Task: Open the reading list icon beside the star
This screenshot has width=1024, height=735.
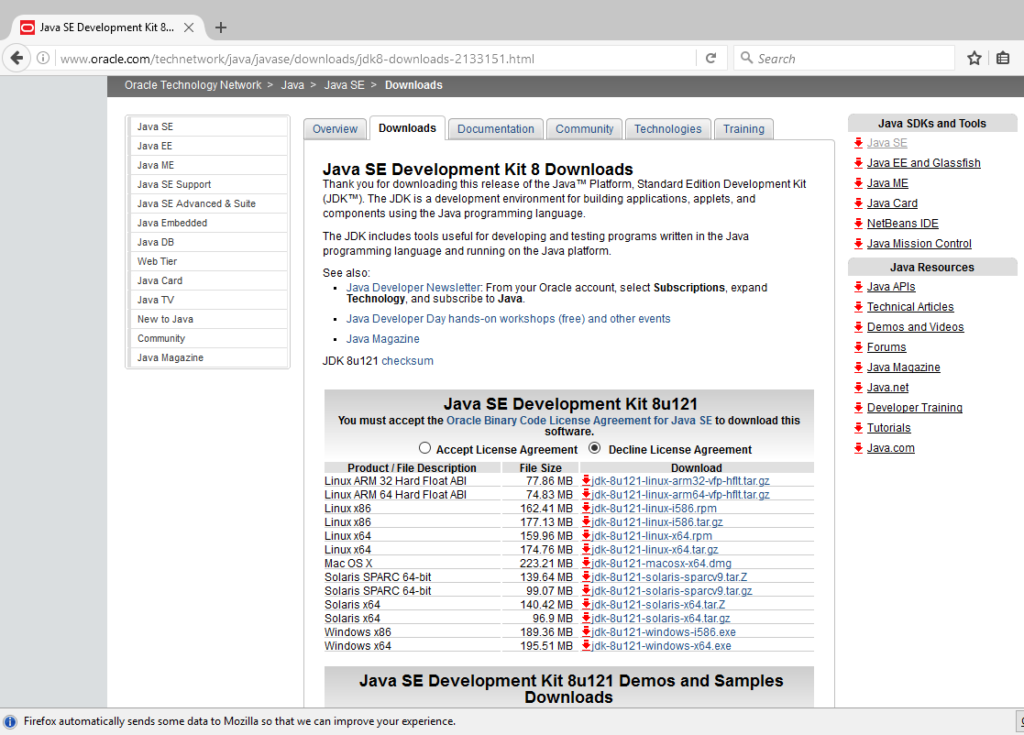Action: (1003, 58)
